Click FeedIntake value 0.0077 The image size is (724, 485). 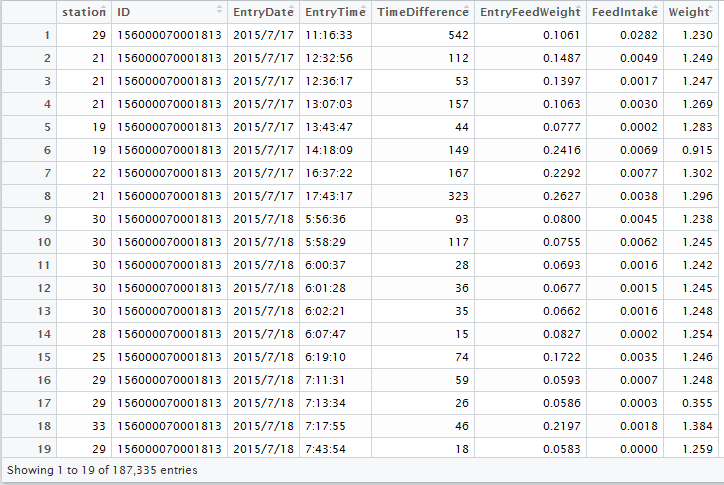(639, 173)
